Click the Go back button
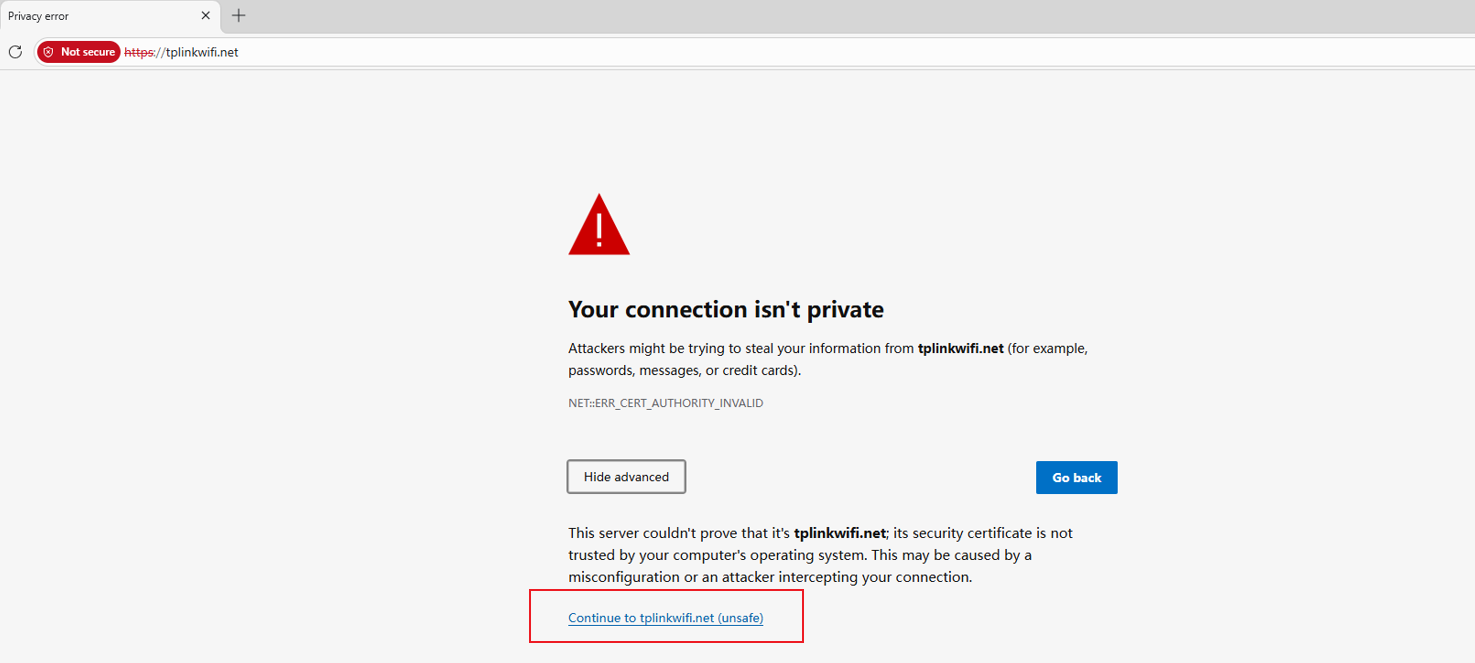Viewport: 1475px width, 663px height. pyautogui.click(x=1076, y=477)
